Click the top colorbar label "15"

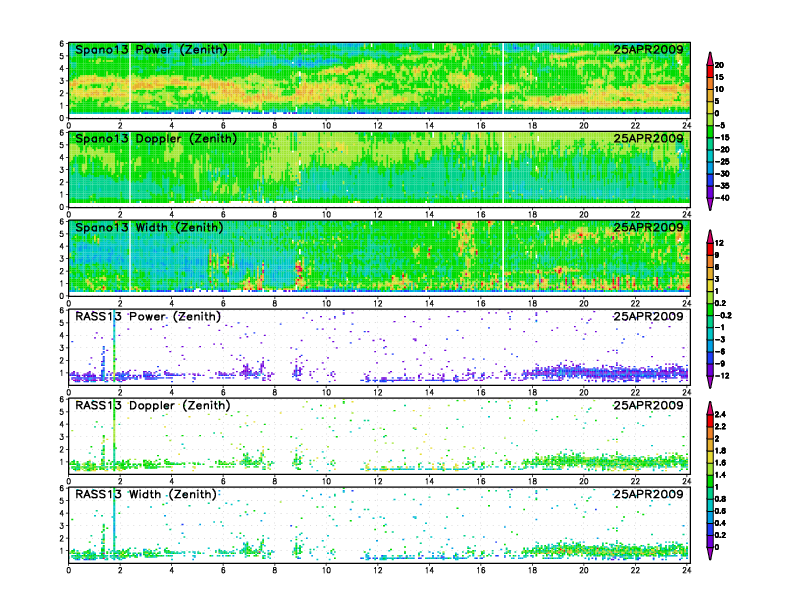coord(720,77)
